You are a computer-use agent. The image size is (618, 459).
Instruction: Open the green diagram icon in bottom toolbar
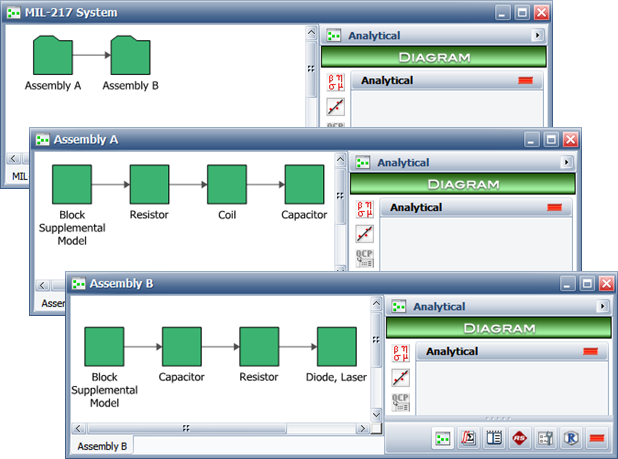click(x=442, y=438)
